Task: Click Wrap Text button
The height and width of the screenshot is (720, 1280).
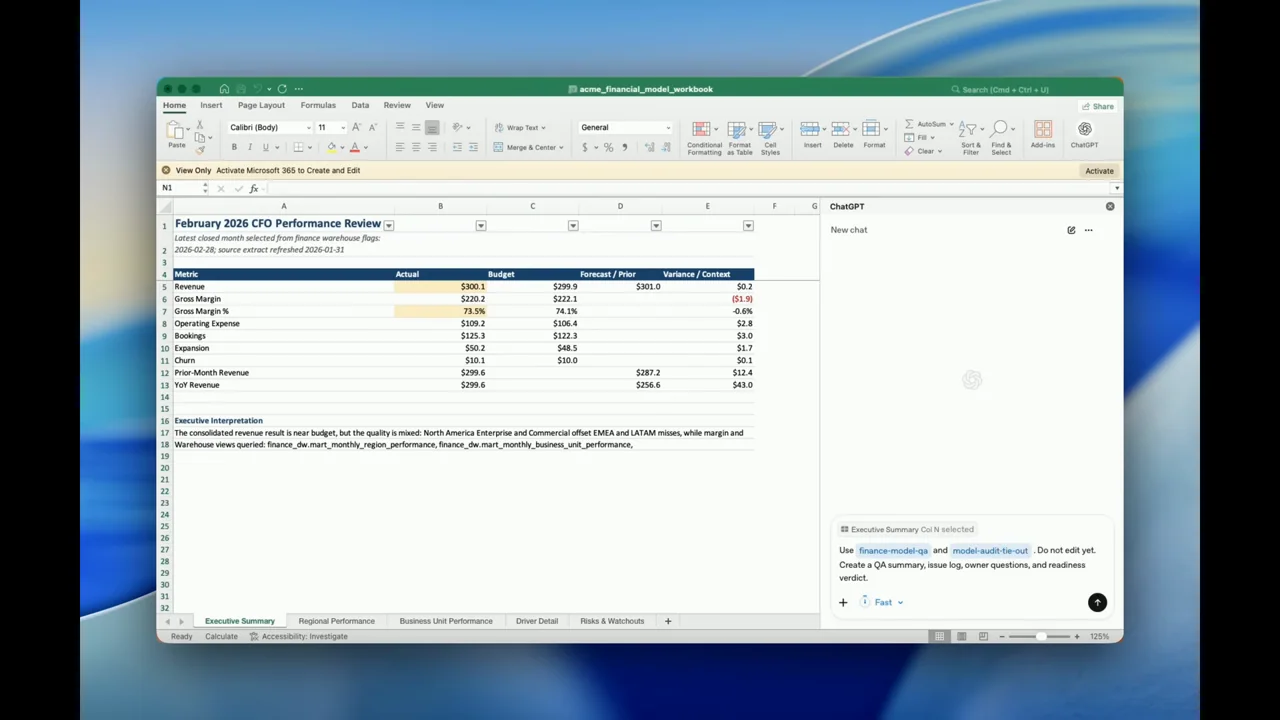Action: click(x=520, y=127)
